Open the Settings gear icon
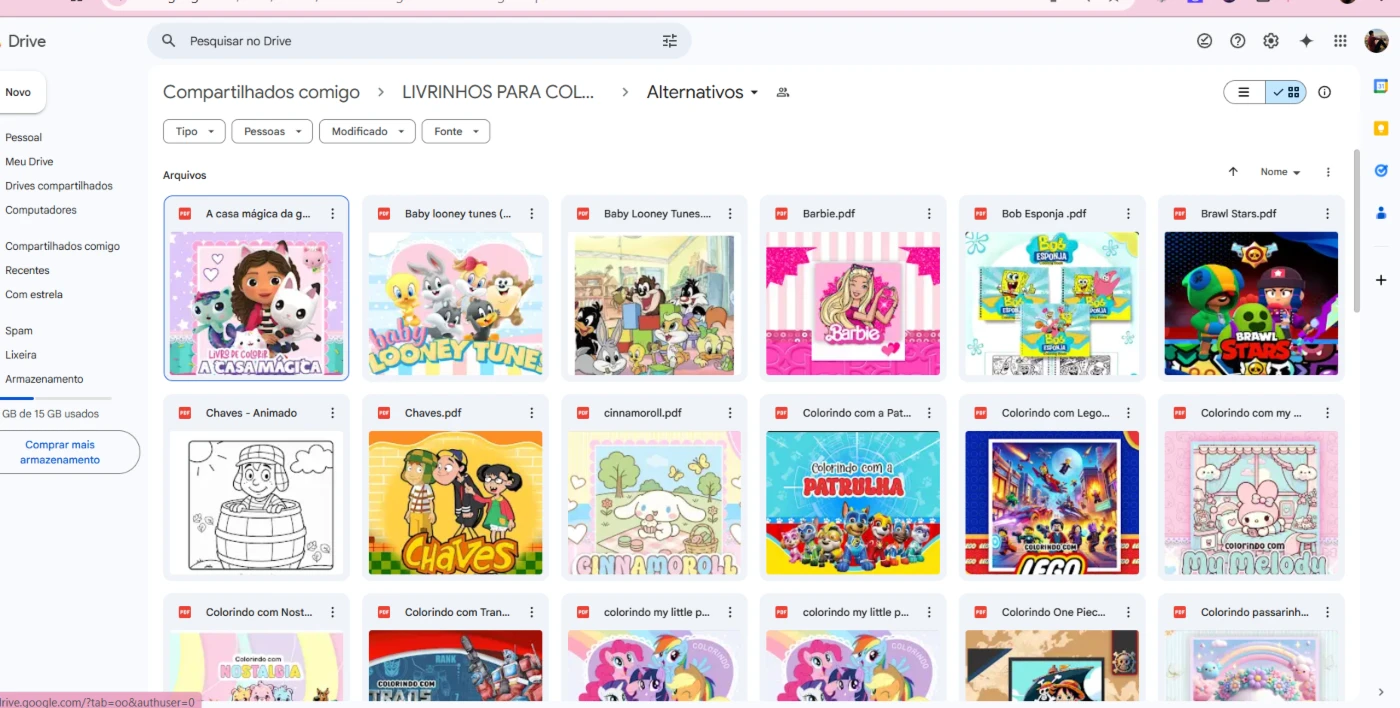 point(1271,41)
